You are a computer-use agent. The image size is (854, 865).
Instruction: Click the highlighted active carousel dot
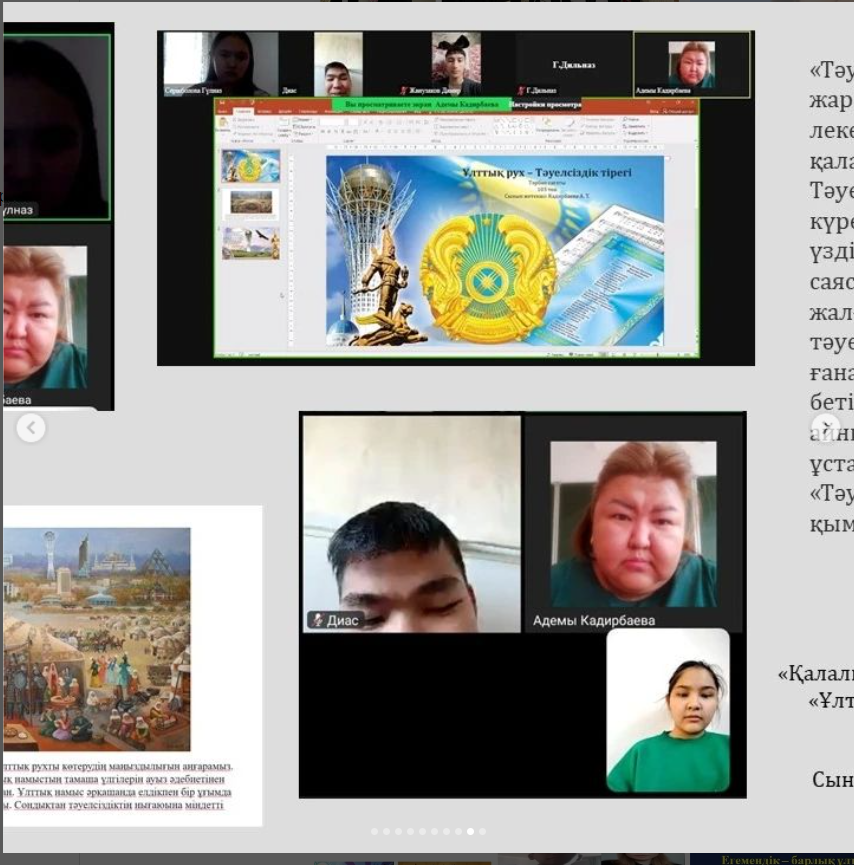[471, 831]
